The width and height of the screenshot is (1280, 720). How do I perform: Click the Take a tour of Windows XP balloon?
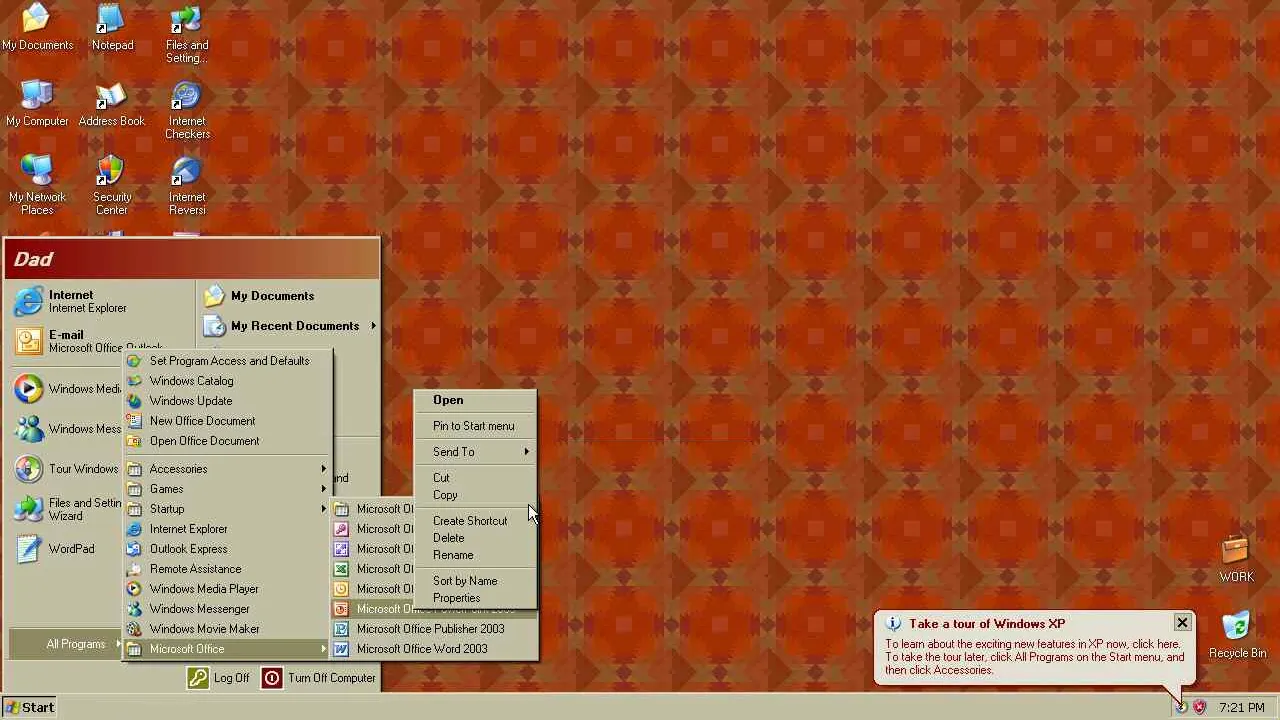pyautogui.click(x=1034, y=647)
